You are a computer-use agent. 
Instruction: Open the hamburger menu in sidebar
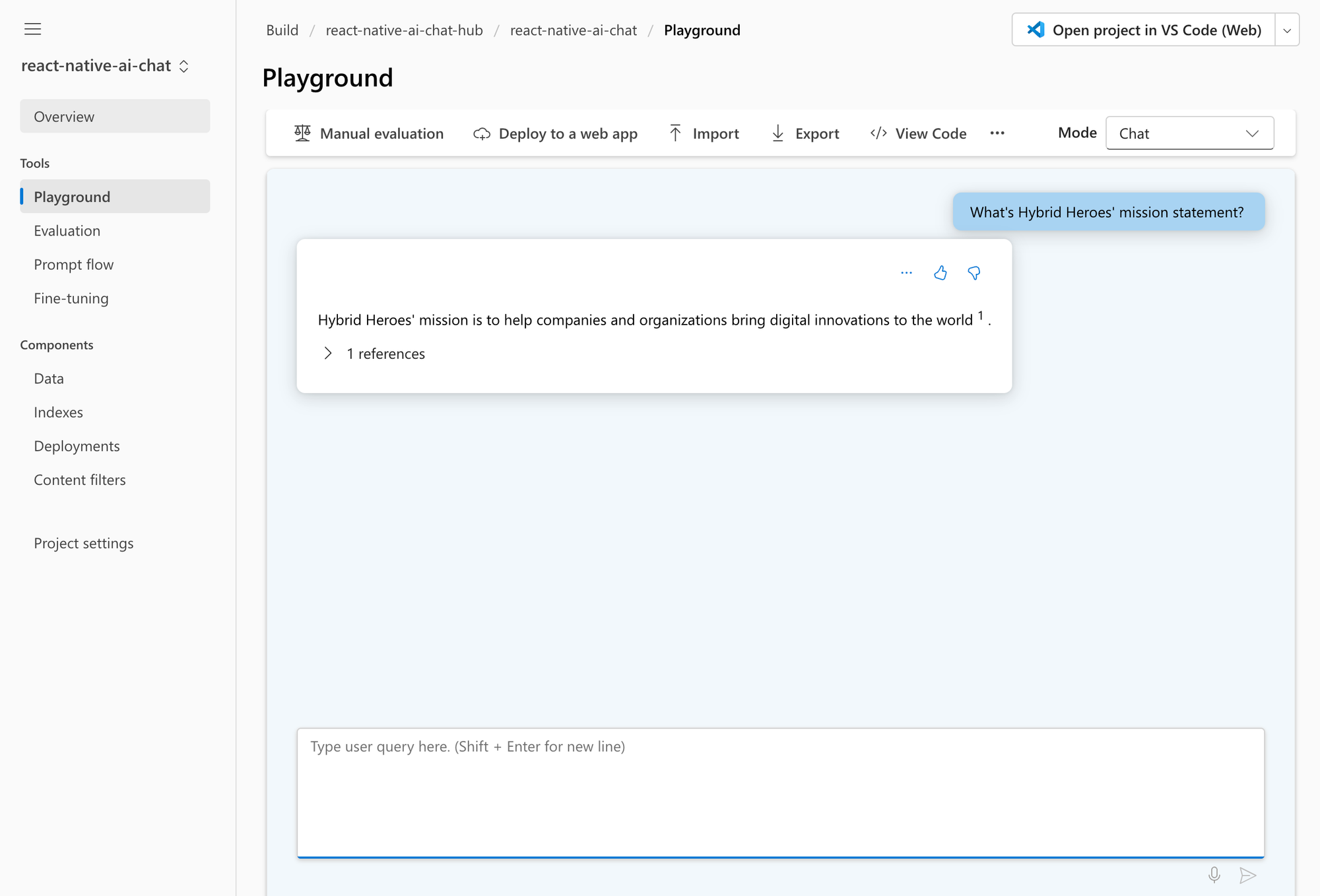32,28
